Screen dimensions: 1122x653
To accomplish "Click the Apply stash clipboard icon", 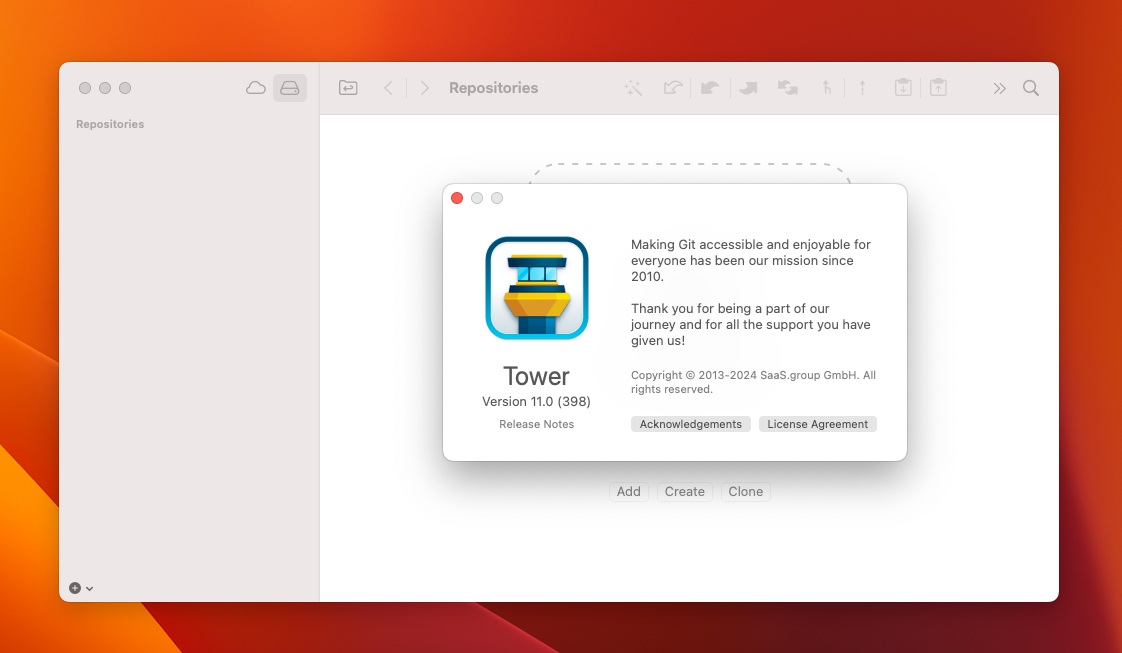I will point(938,88).
